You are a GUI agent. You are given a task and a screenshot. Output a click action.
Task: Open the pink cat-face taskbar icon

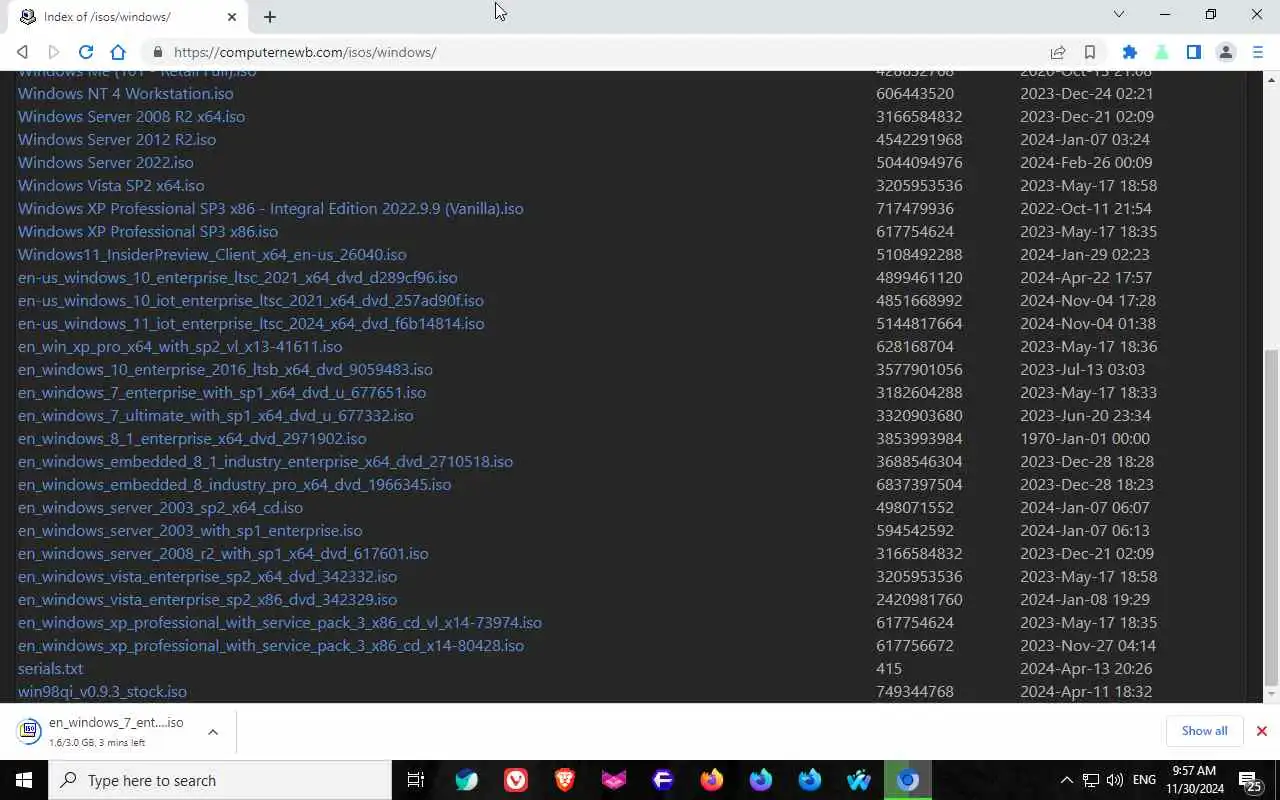pos(614,780)
